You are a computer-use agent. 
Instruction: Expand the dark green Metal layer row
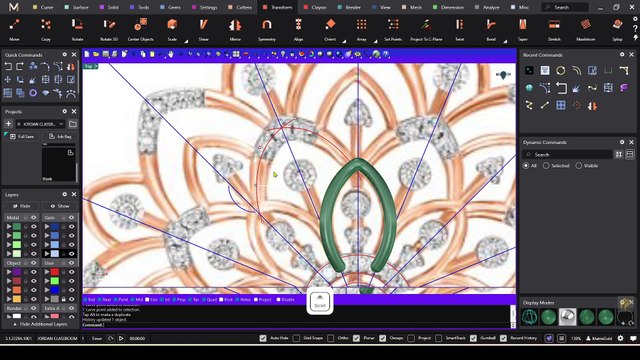pos(9,227)
